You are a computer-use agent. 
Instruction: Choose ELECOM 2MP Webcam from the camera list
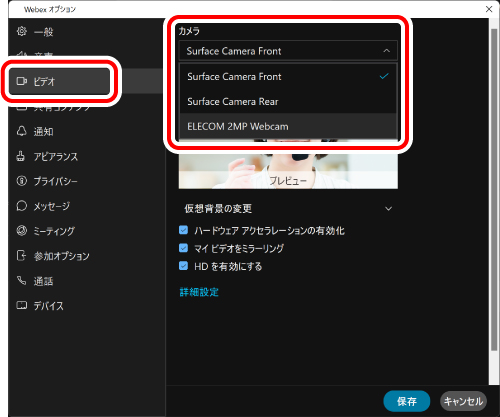coord(288,126)
